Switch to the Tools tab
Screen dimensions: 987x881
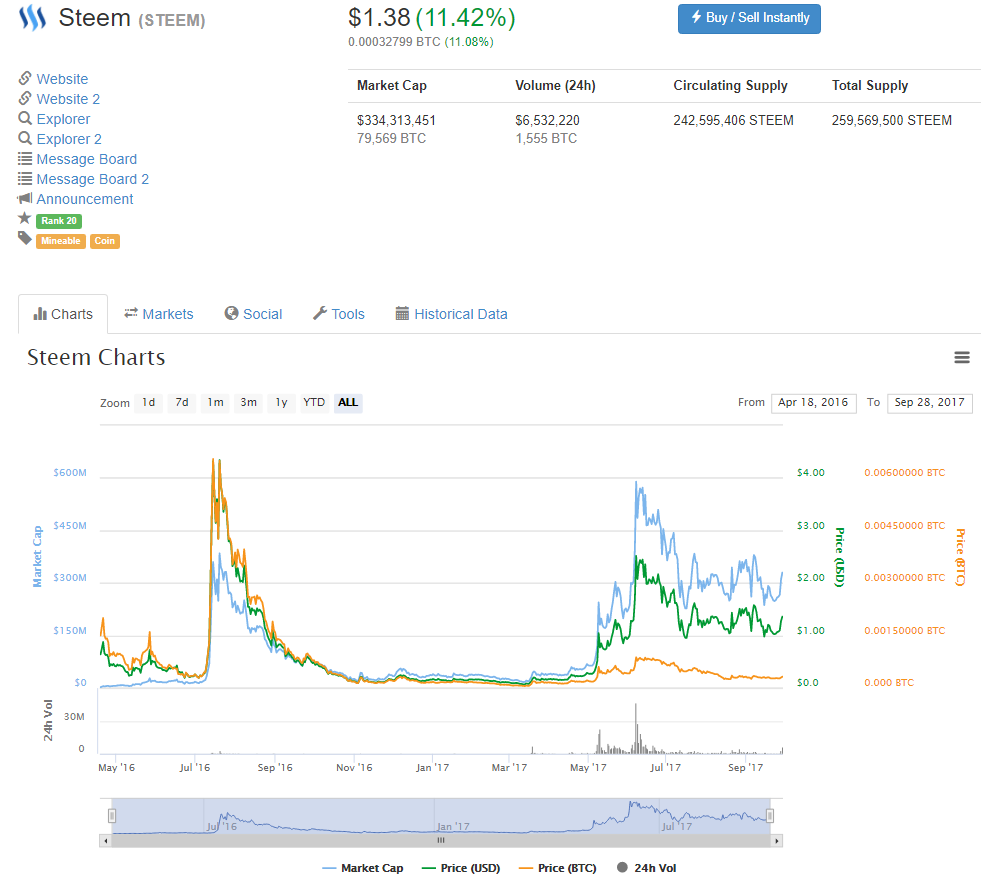pos(339,314)
